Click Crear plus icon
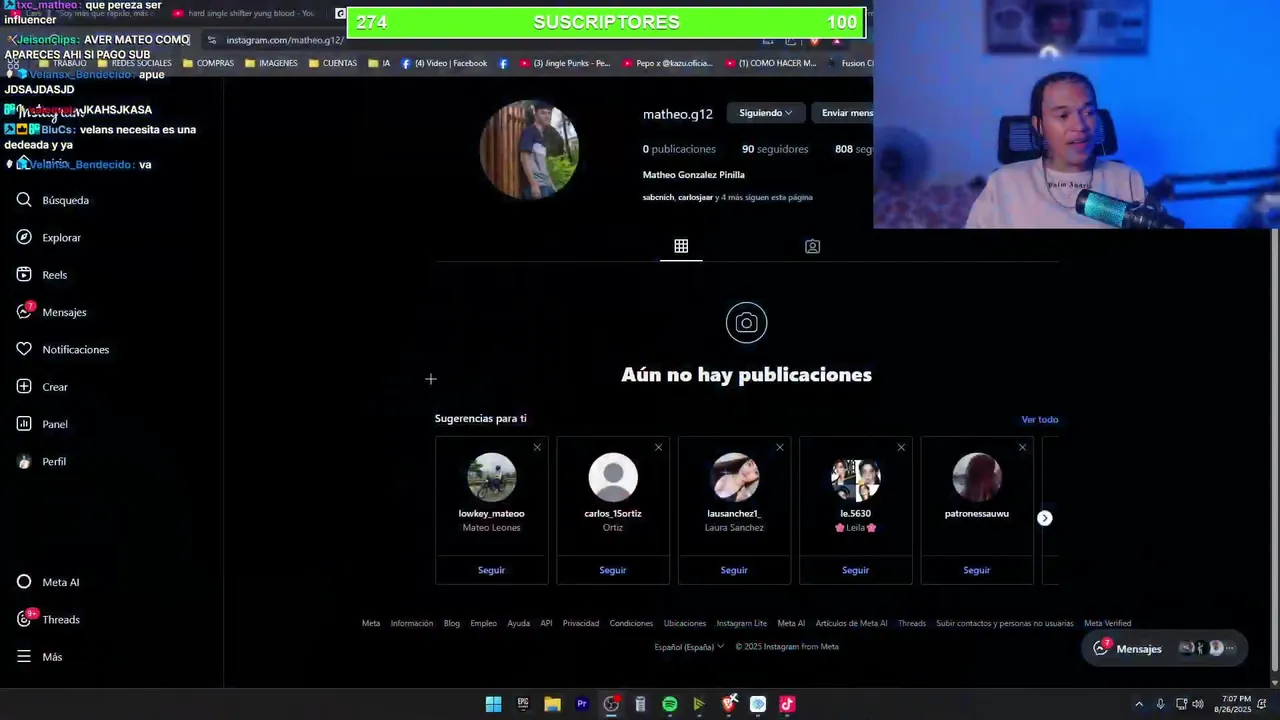Screen dimensions: 1280x720 pos(24,386)
